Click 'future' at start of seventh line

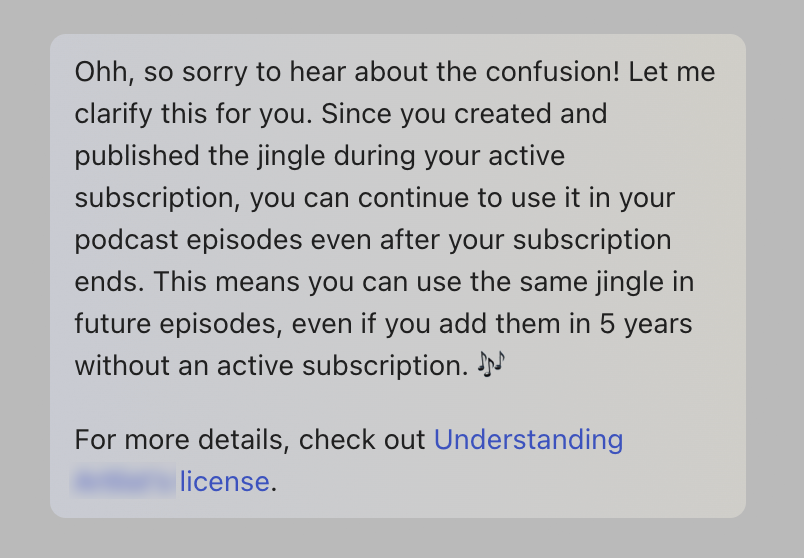113,324
